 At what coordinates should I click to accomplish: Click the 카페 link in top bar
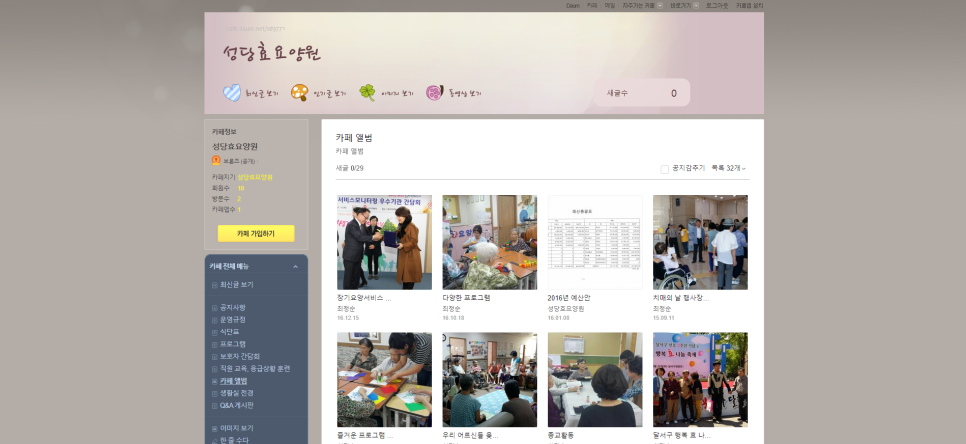click(x=591, y=6)
